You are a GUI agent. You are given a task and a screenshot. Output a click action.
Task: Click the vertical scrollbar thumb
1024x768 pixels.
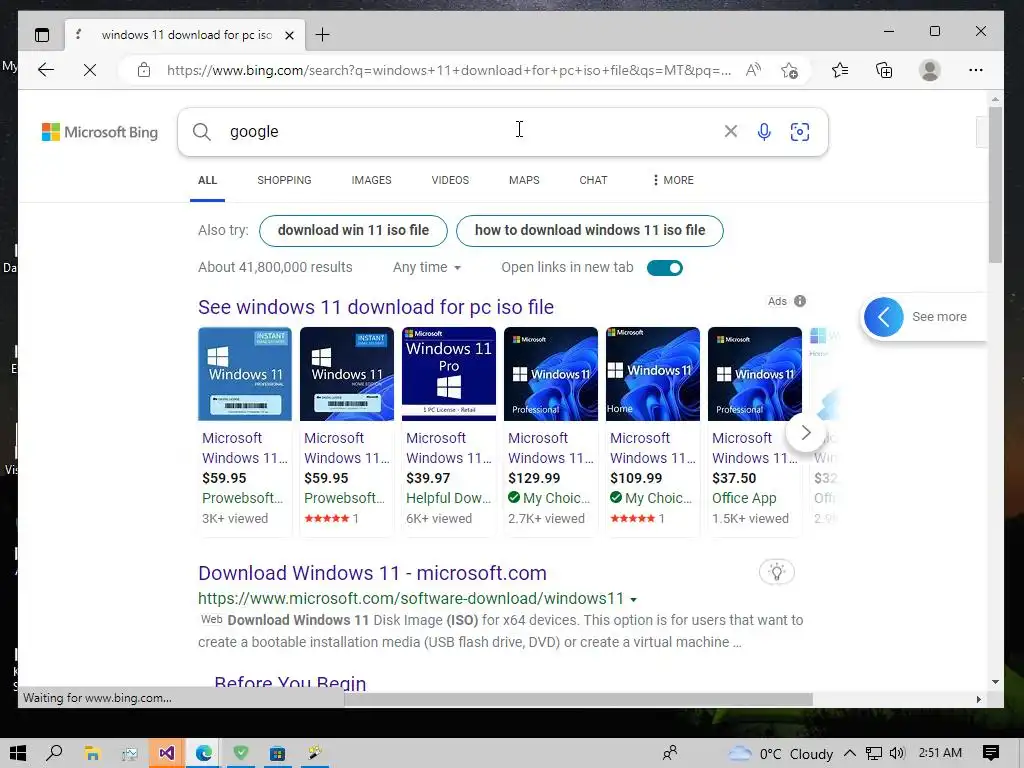[x=995, y=185]
